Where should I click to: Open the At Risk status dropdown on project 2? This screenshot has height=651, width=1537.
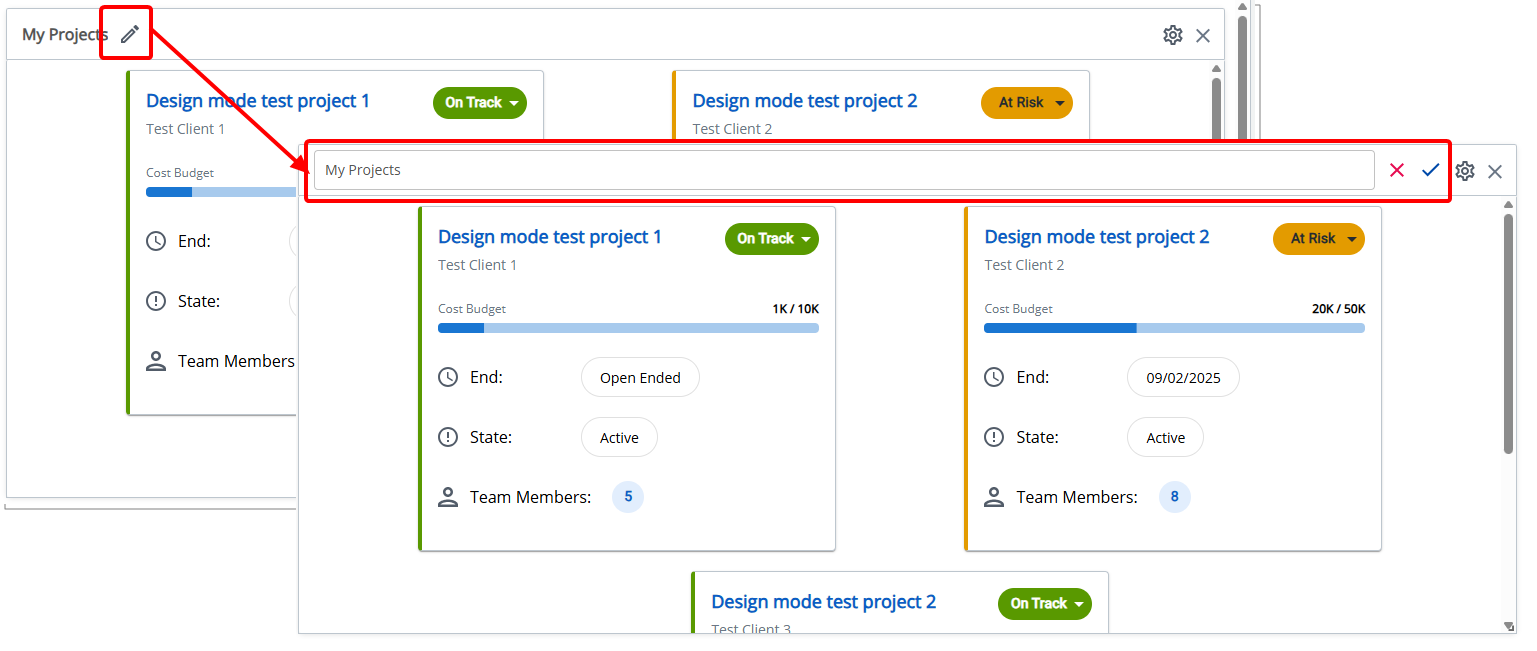1318,238
